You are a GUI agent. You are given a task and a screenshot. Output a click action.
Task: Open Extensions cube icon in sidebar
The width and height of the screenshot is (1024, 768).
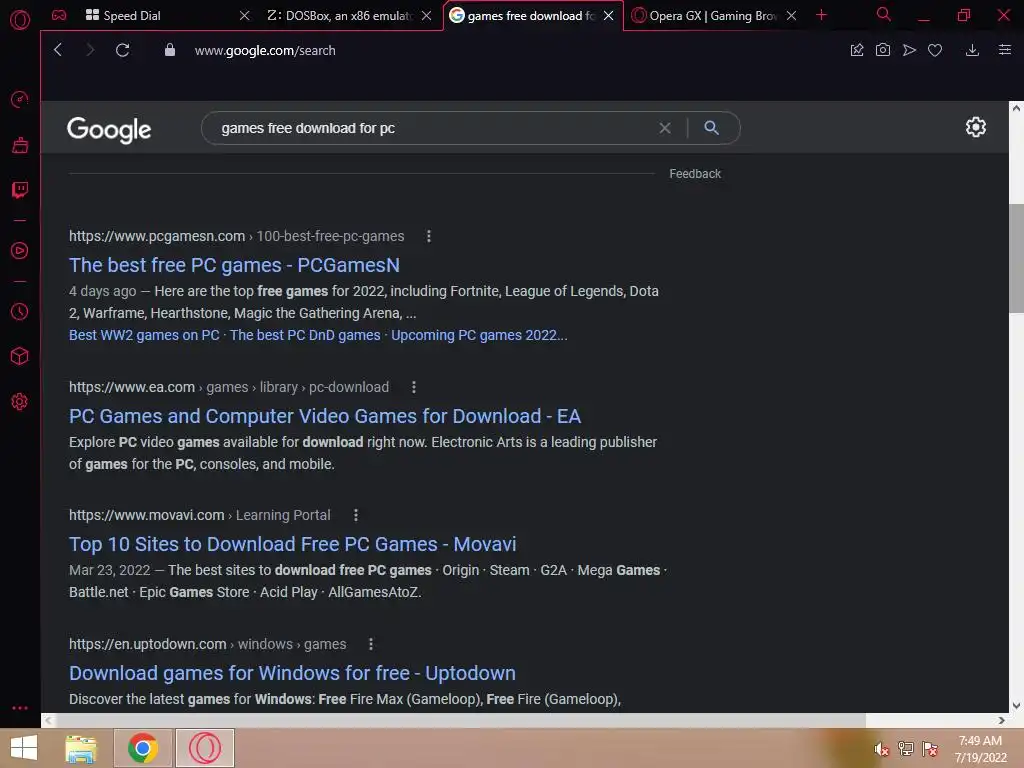(20, 356)
